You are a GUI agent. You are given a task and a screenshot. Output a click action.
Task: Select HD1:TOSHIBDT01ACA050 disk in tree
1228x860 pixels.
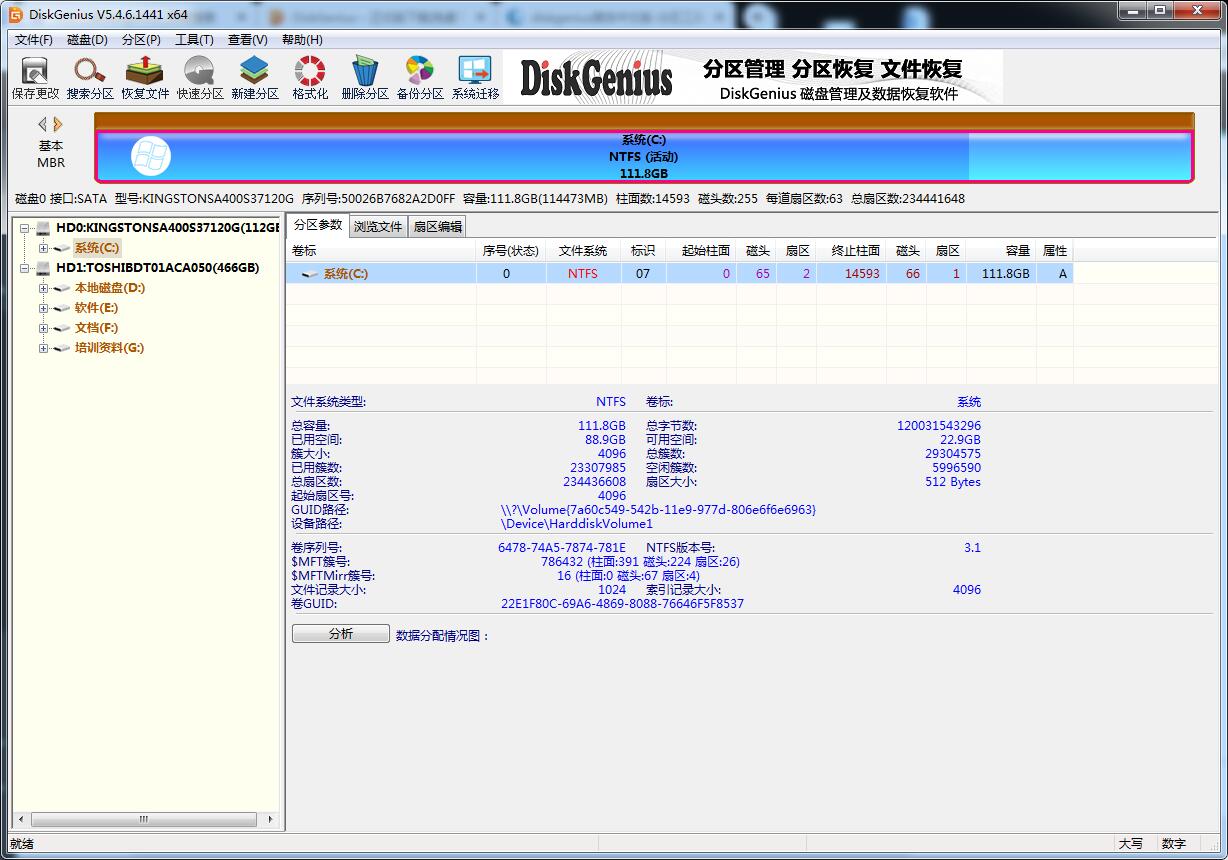(x=157, y=268)
